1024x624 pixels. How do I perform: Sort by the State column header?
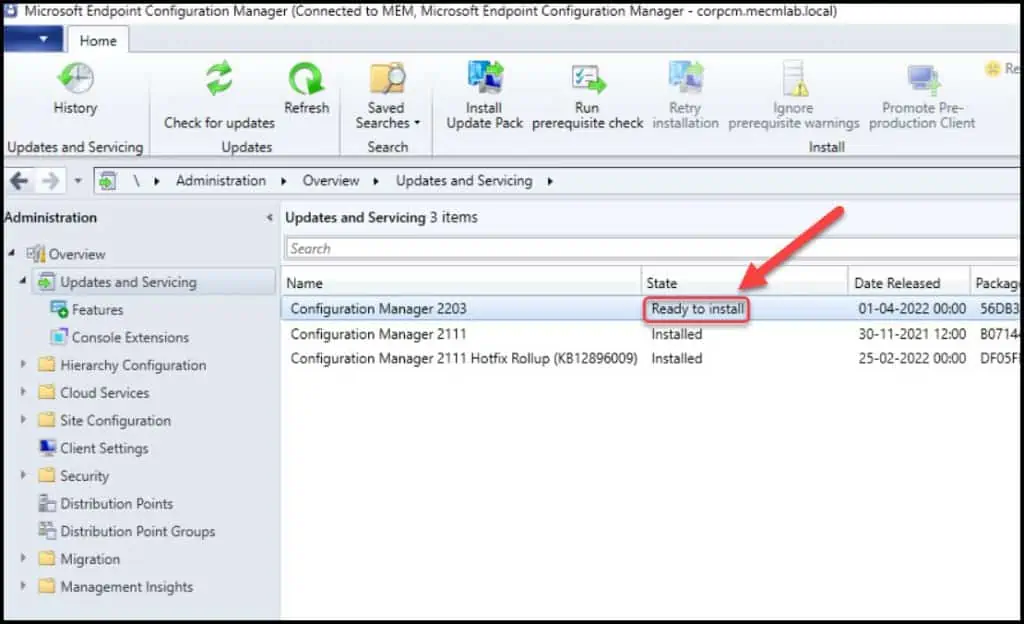pyautogui.click(x=744, y=283)
